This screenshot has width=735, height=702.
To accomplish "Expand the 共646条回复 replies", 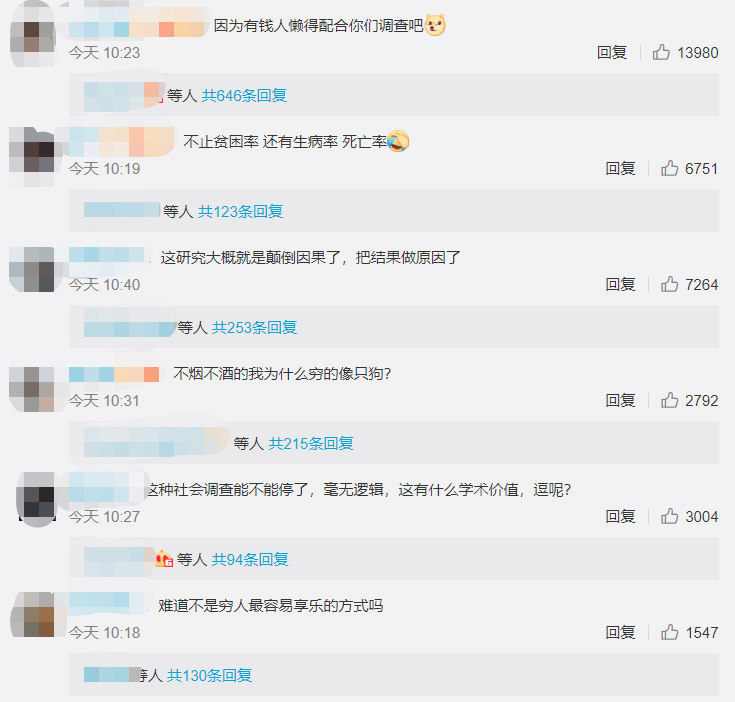I will pos(244,95).
